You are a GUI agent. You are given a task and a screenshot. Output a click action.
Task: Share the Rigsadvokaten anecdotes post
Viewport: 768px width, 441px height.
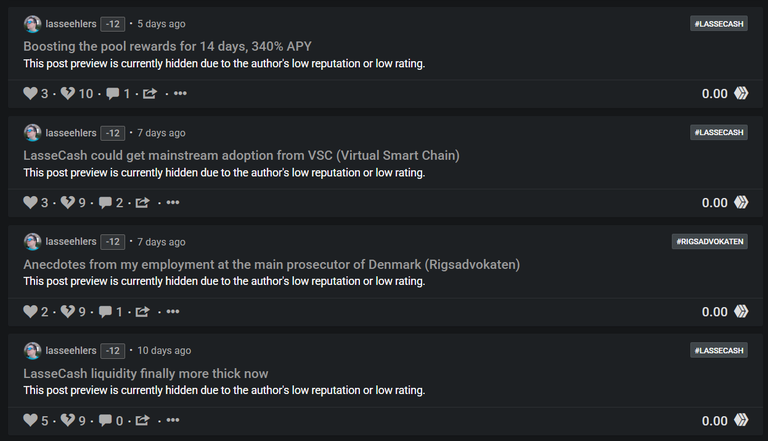point(143,312)
